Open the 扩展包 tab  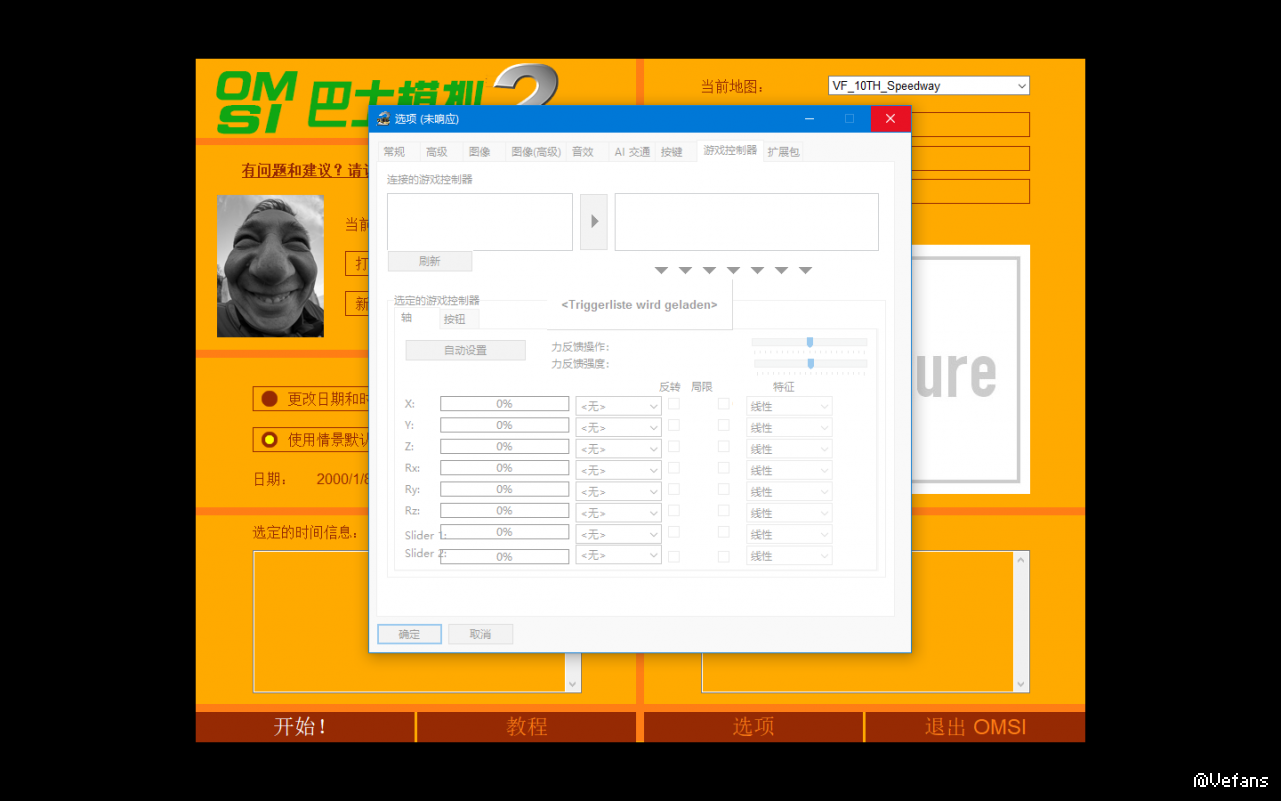click(x=783, y=152)
